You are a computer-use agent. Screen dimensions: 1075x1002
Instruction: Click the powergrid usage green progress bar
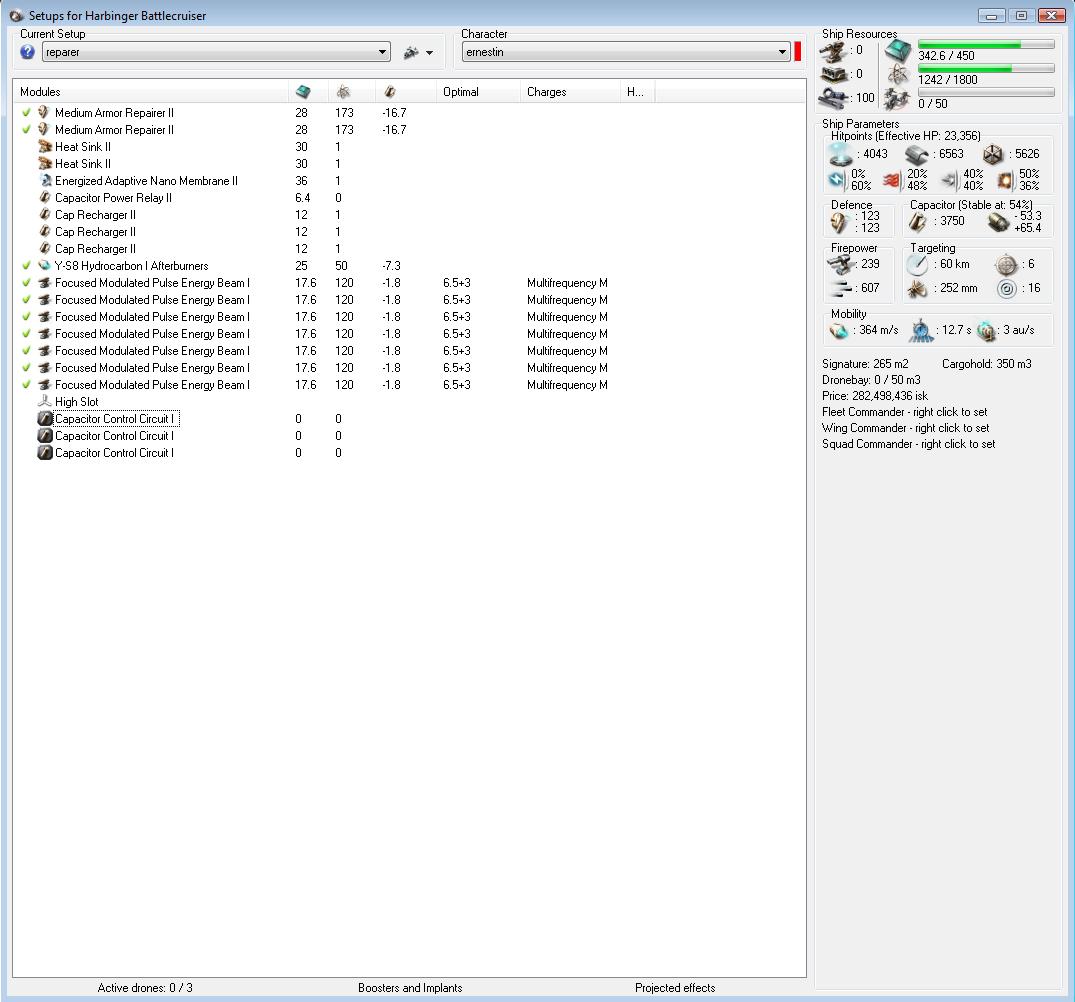pyautogui.click(x=986, y=69)
